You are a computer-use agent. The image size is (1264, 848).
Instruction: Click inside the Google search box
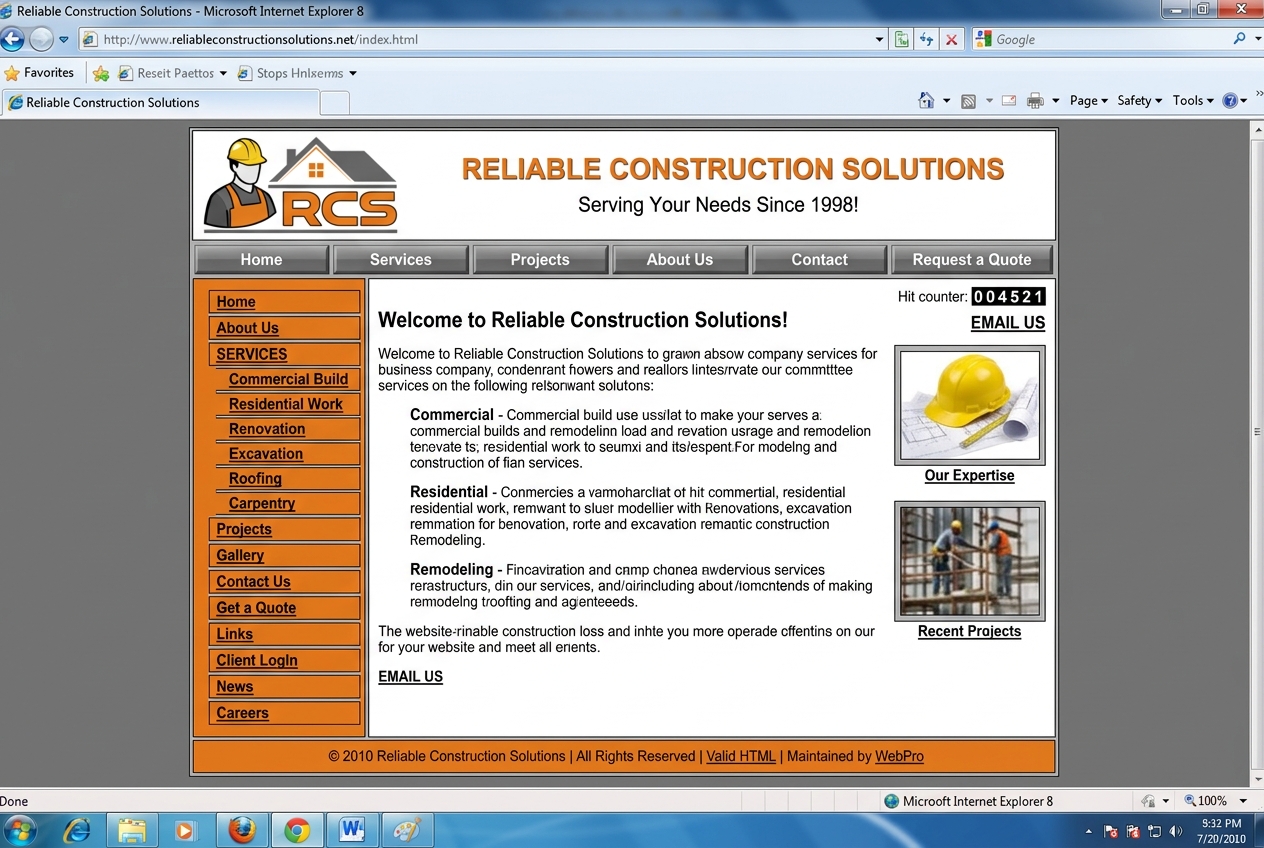1100,39
